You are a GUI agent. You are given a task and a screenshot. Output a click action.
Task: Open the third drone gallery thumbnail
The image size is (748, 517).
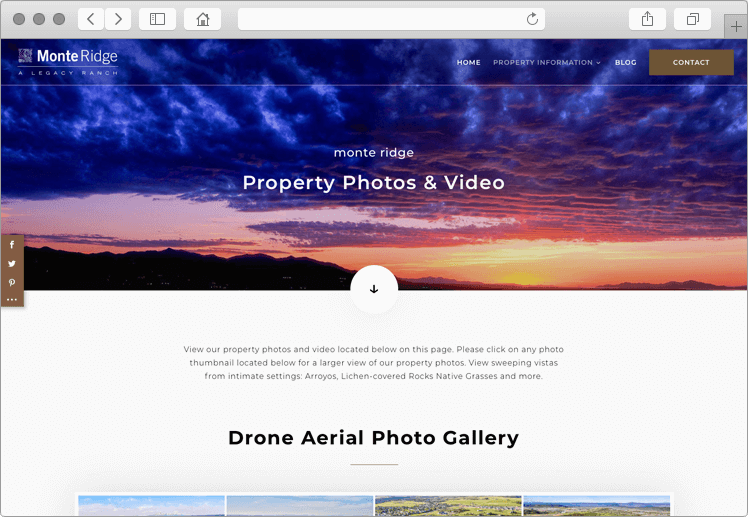pyautogui.click(x=448, y=506)
